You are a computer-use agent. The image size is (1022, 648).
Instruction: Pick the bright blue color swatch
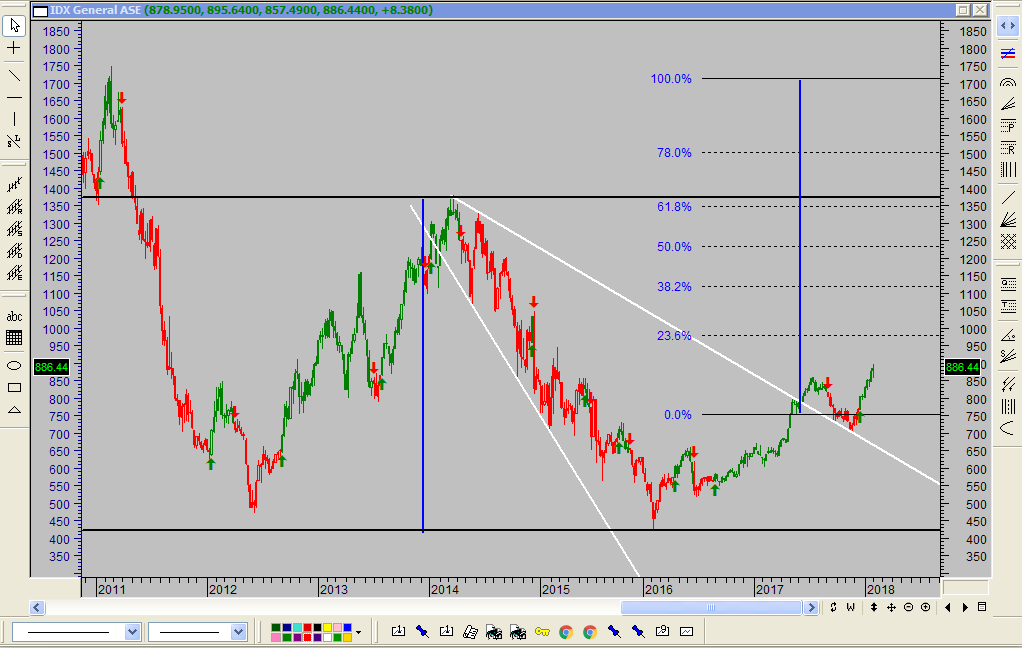(347, 628)
